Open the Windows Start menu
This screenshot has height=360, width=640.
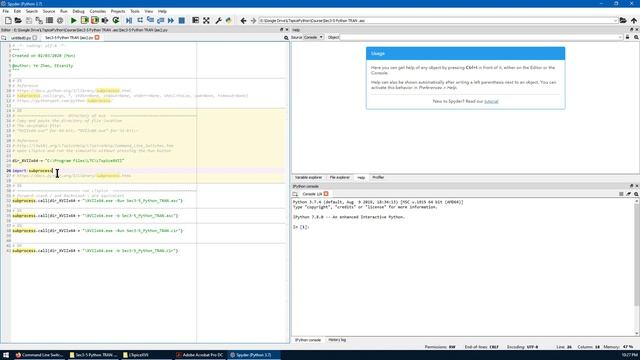coord(6,355)
